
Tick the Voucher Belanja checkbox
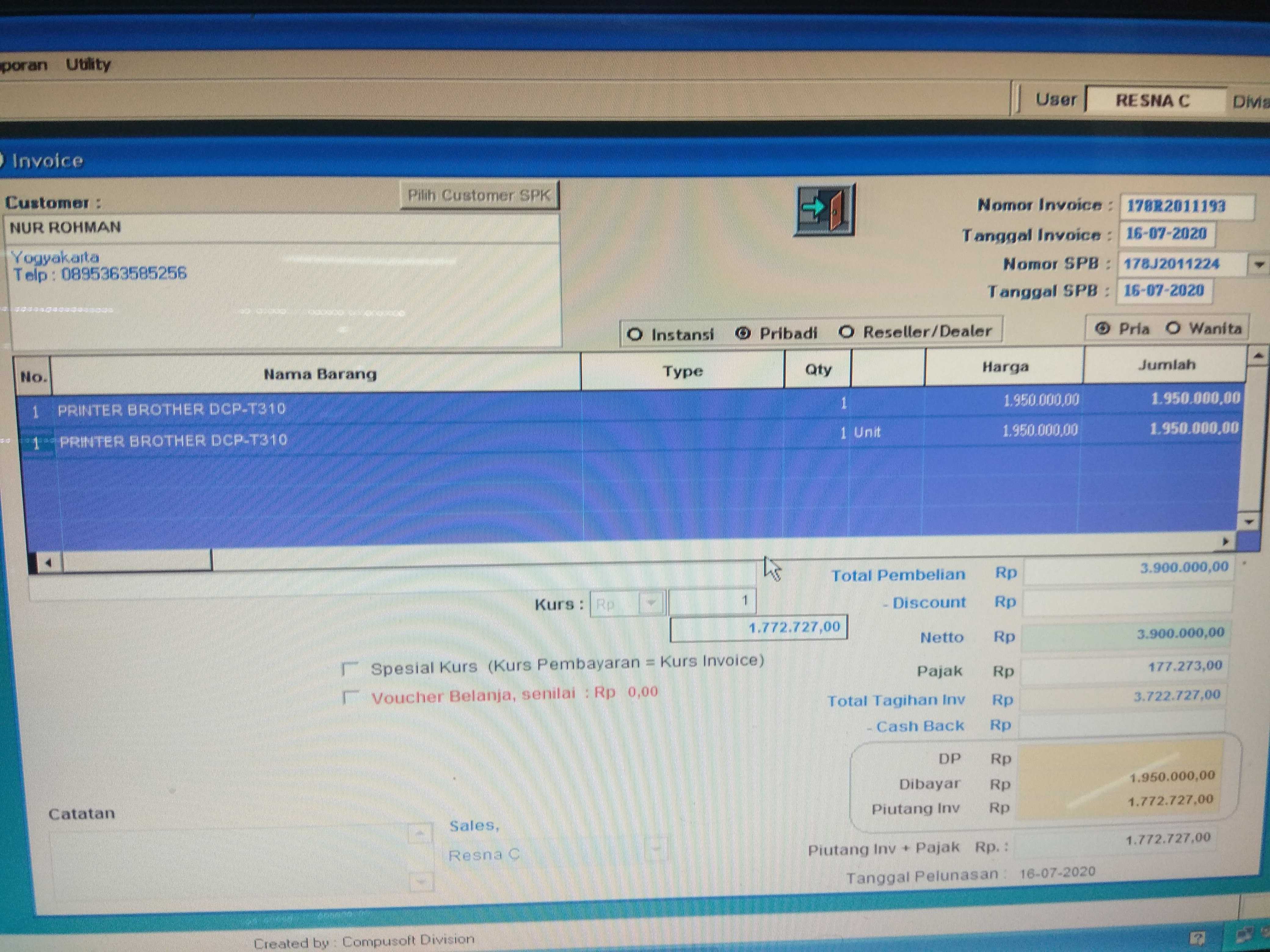click(x=350, y=698)
